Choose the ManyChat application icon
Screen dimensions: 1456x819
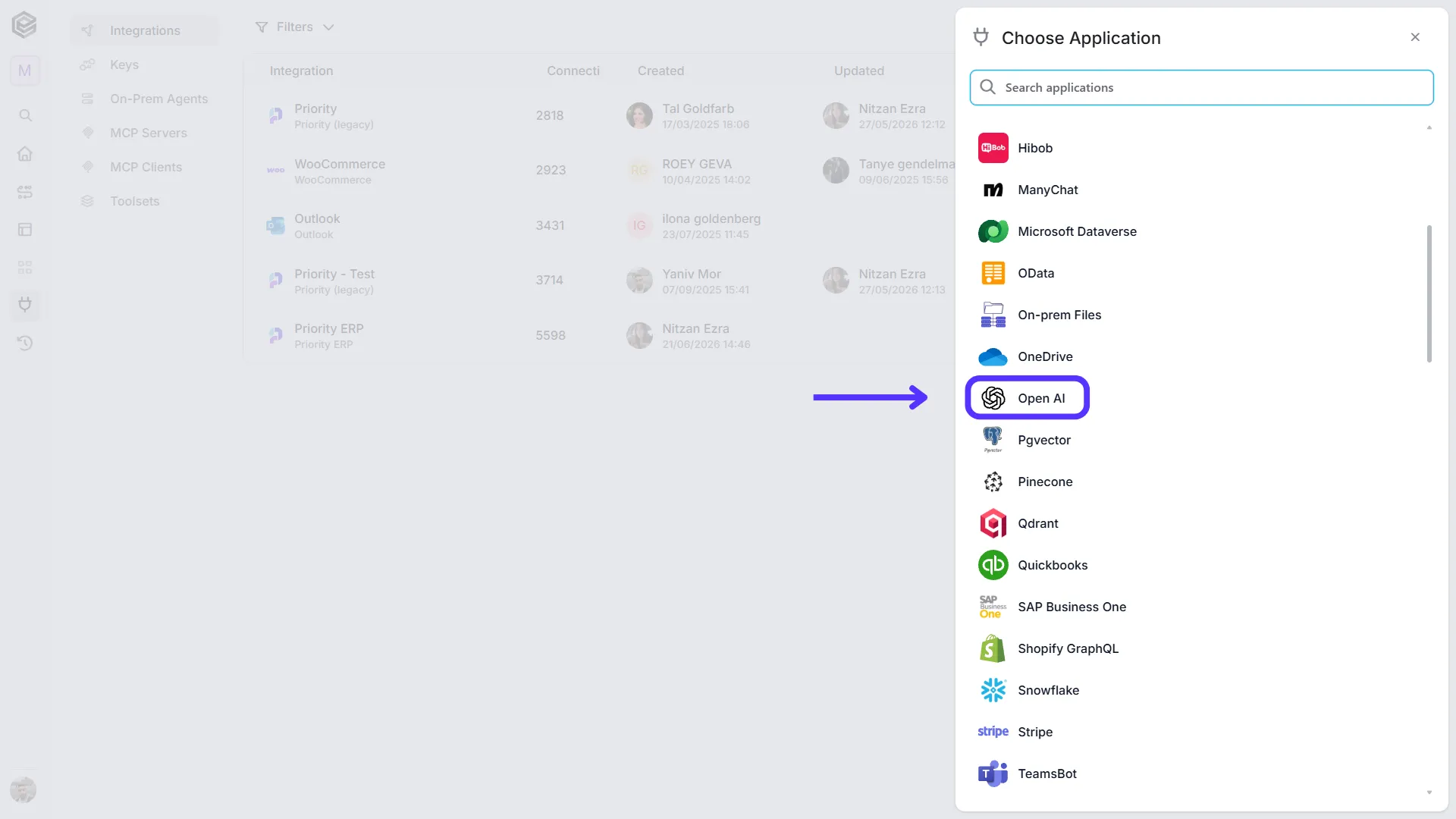pos(993,190)
